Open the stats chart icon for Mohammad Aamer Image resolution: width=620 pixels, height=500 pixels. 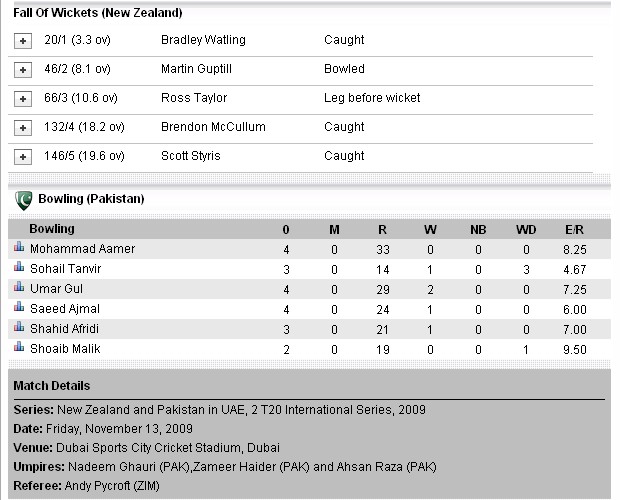19,247
